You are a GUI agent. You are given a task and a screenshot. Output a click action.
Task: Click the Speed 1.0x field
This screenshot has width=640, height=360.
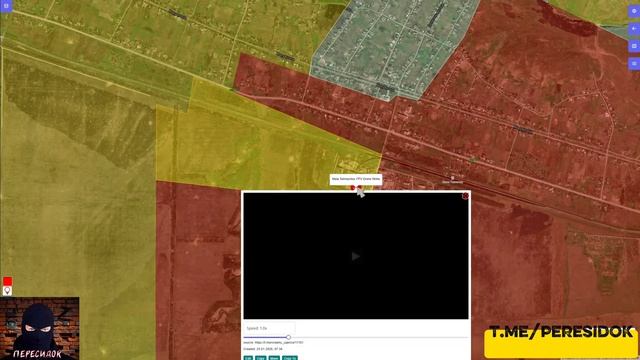pyautogui.click(x=269, y=328)
